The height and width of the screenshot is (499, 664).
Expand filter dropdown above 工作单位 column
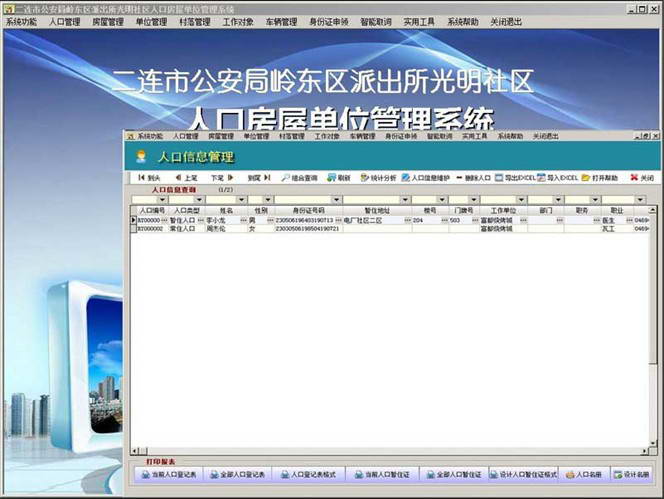(x=521, y=200)
